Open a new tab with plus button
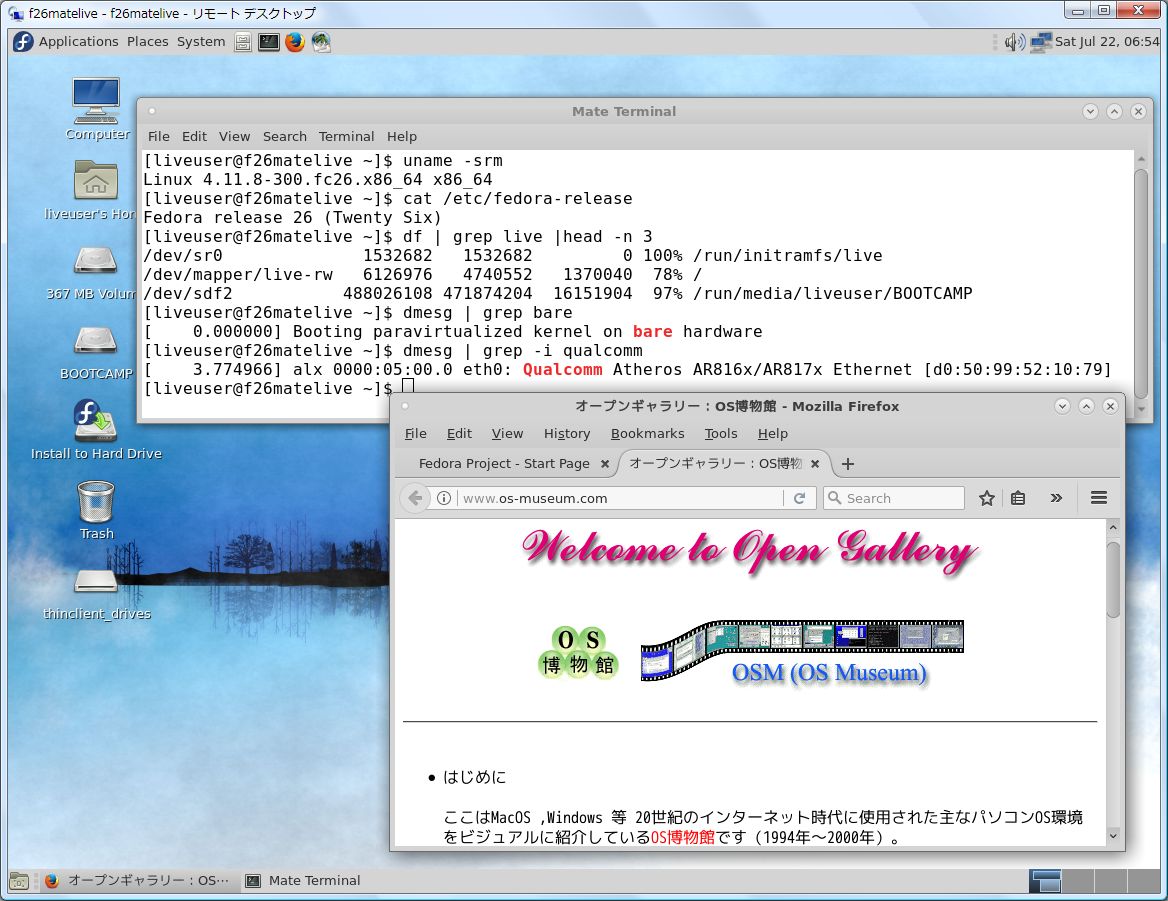 [x=848, y=464]
